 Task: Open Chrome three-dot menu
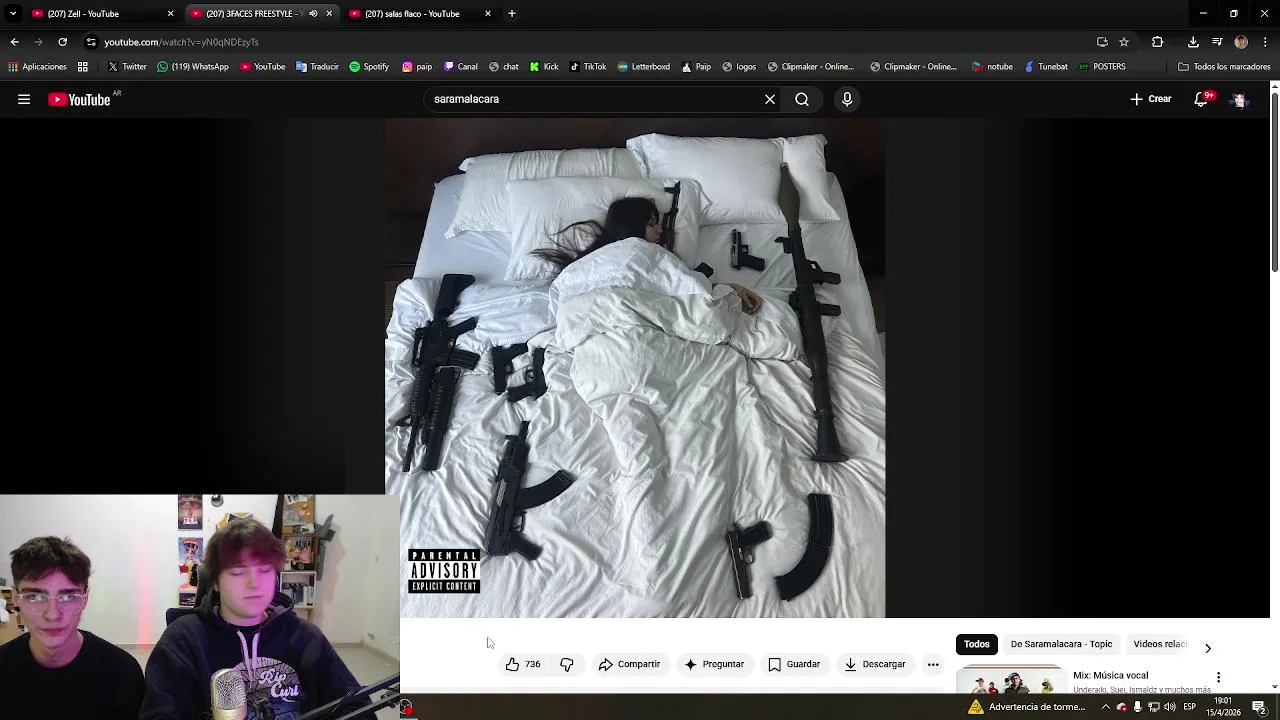coord(1265,42)
